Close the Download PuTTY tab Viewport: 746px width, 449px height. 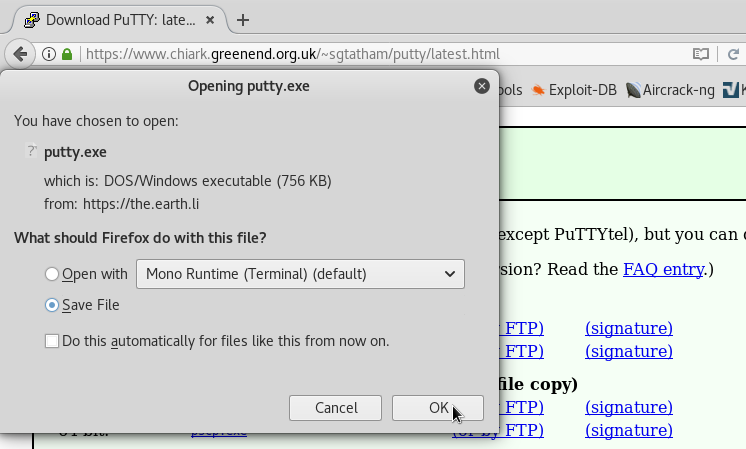pos(210,20)
